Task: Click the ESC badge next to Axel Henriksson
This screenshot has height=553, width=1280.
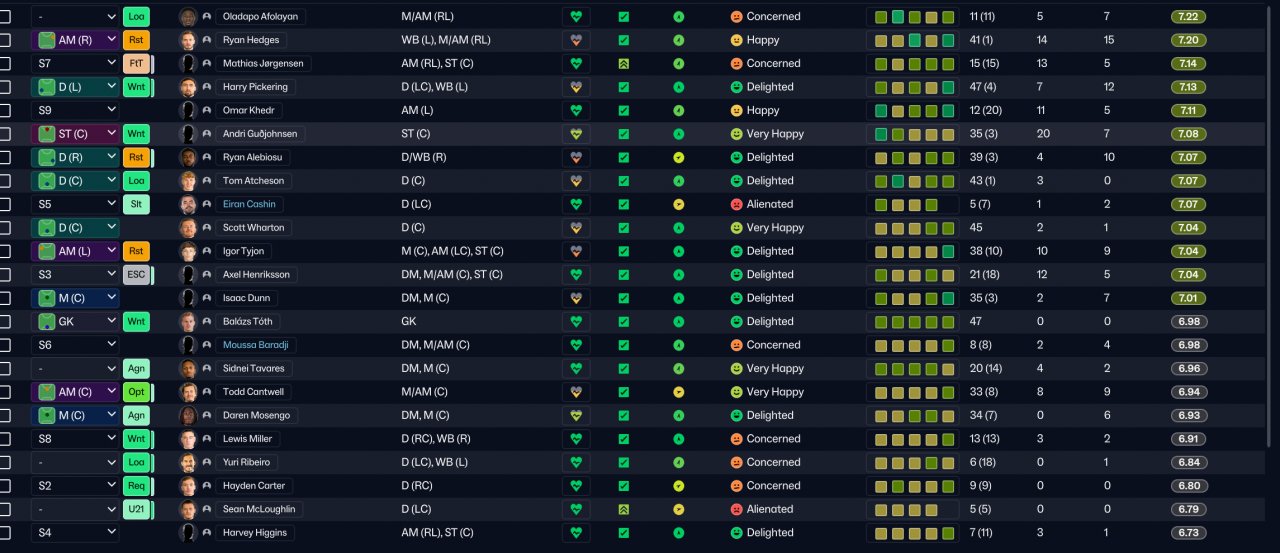Action: (136, 274)
